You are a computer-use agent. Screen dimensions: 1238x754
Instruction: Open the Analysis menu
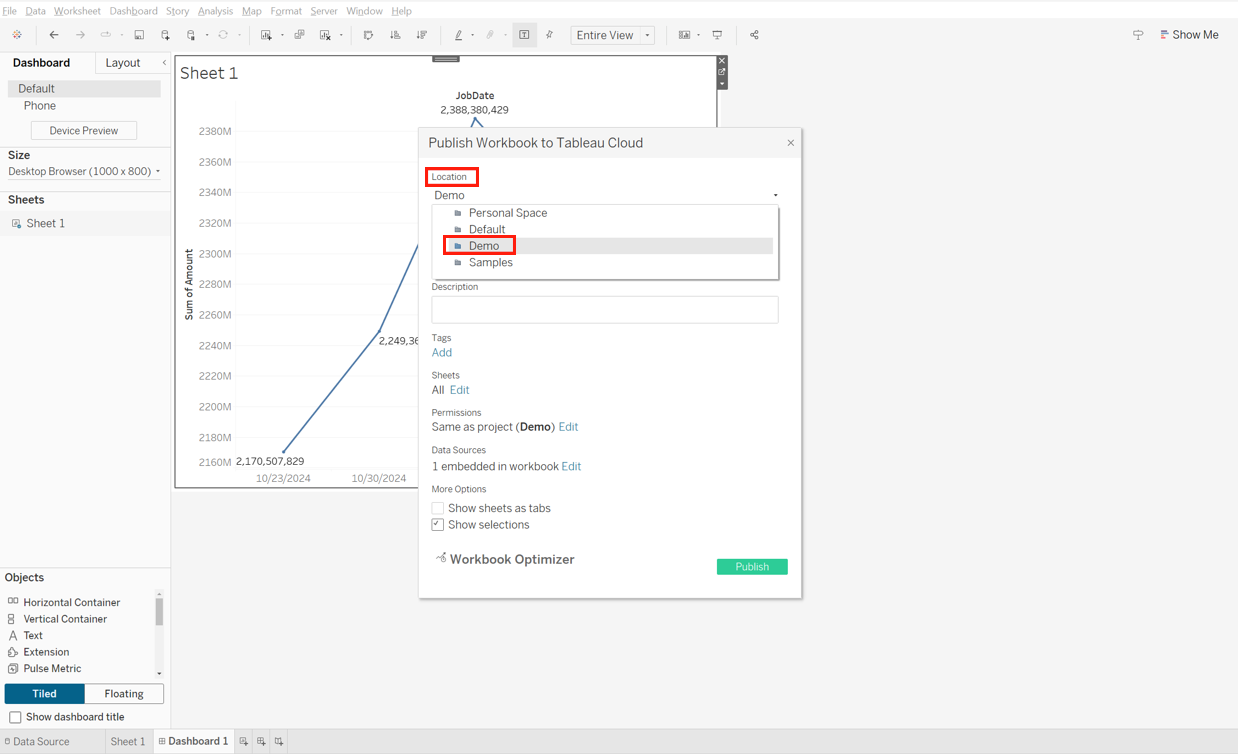click(215, 11)
